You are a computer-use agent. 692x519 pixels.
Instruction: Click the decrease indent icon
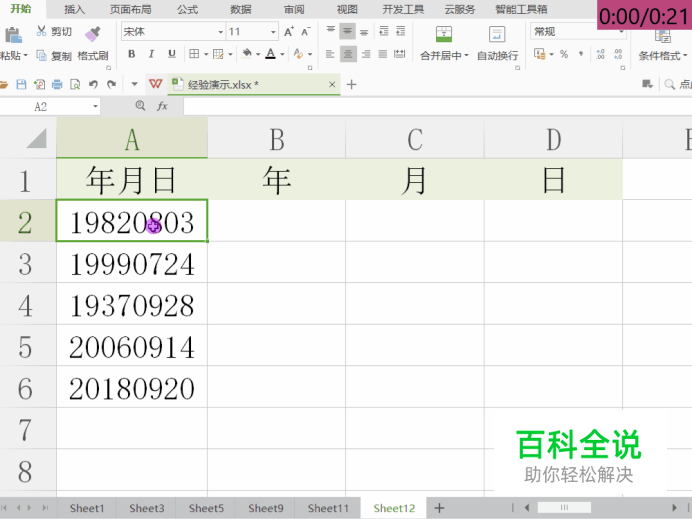(x=384, y=31)
